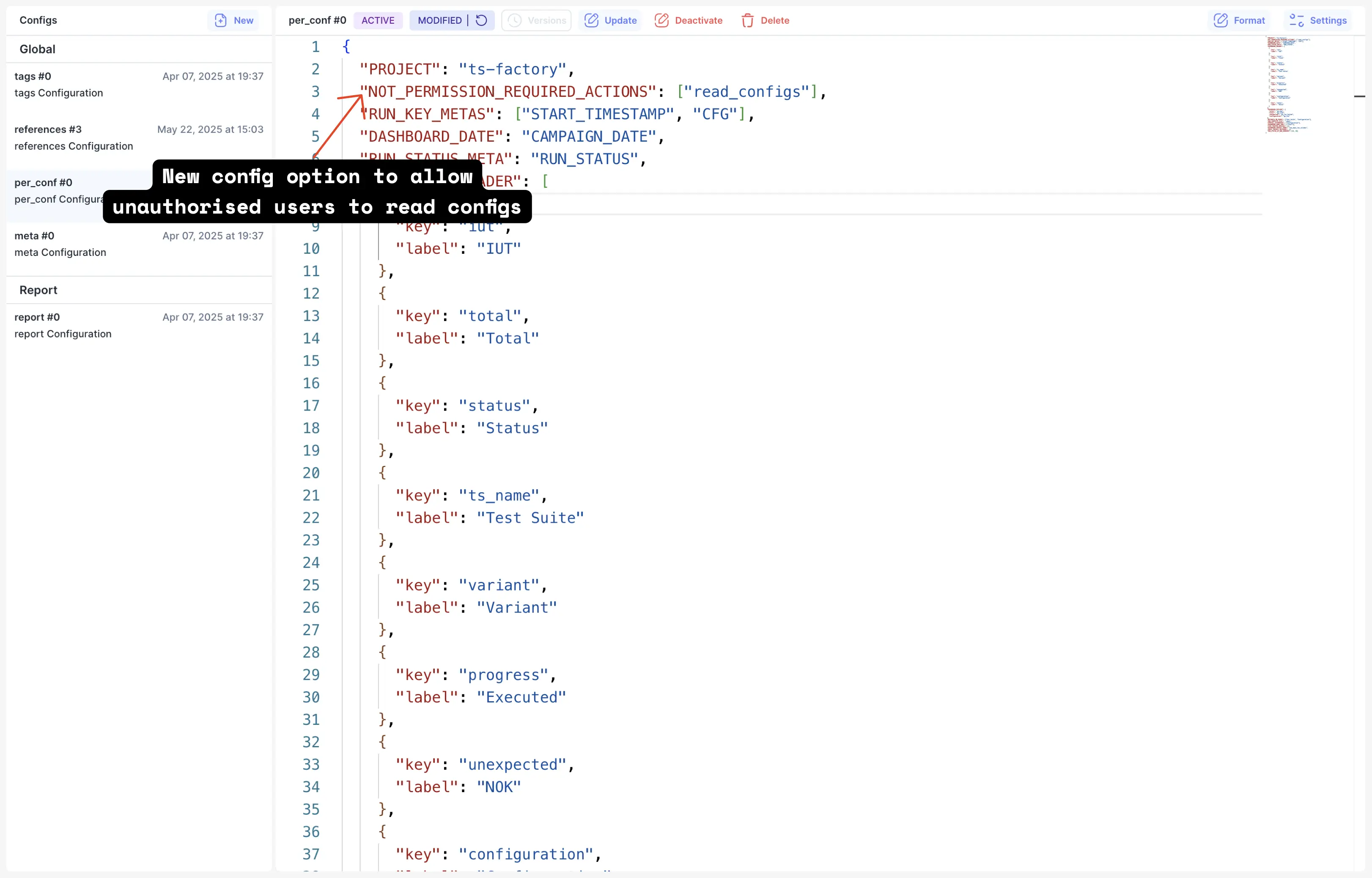
Task: Open Settings via the sliders icon
Action: [1317, 20]
